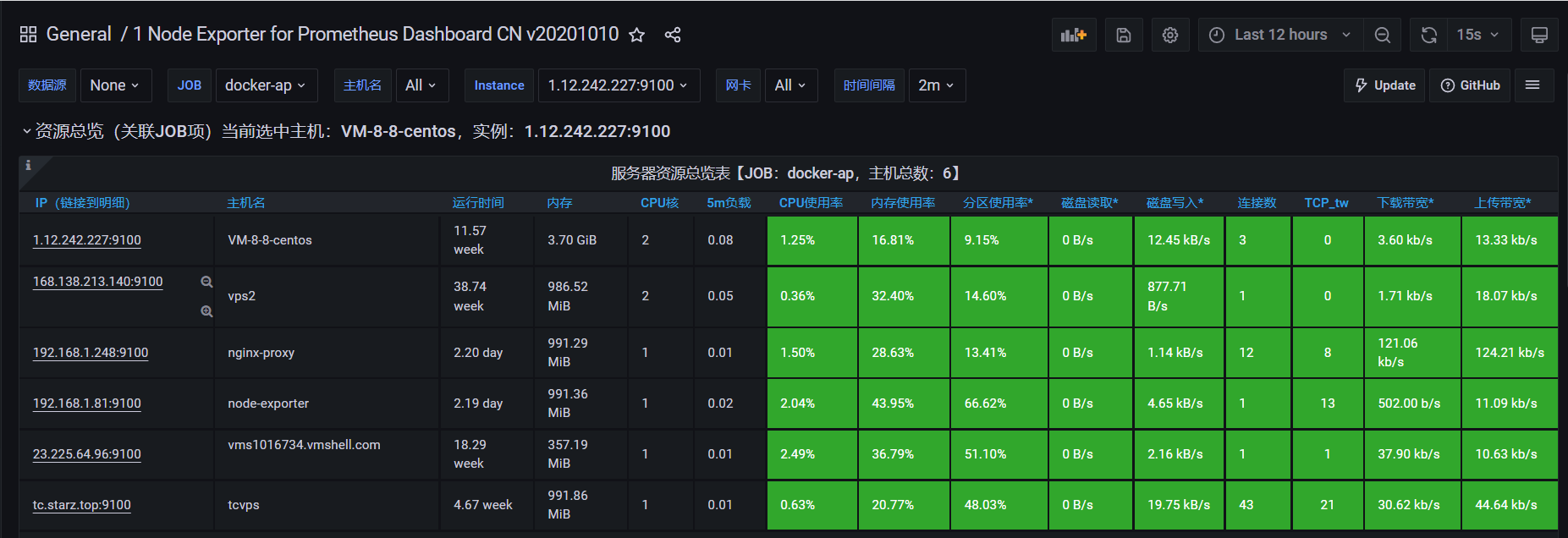Open detail link 168.138.213.140:9100

(x=97, y=282)
